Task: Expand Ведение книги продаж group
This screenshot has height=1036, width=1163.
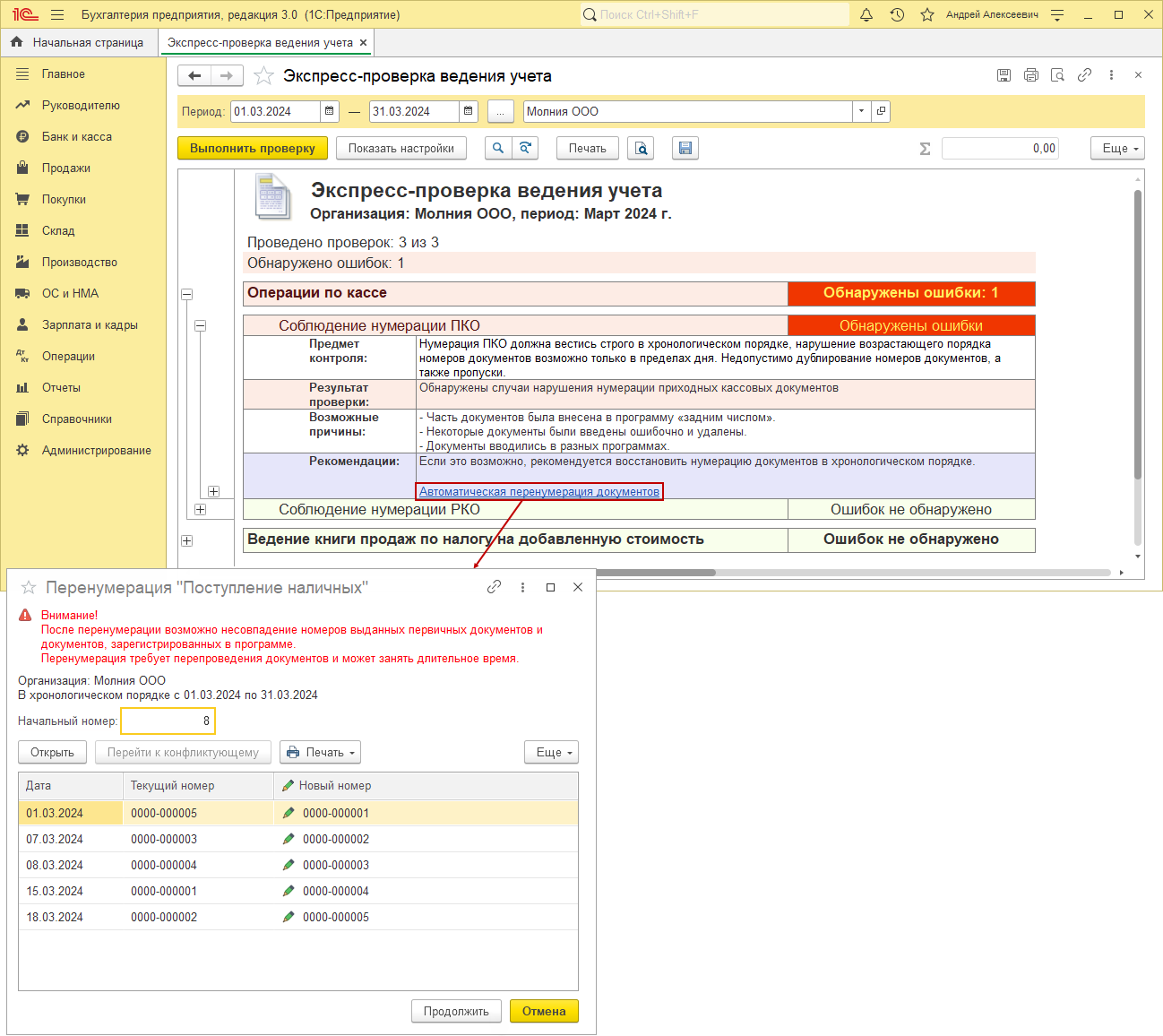Action: tap(186, 540)
